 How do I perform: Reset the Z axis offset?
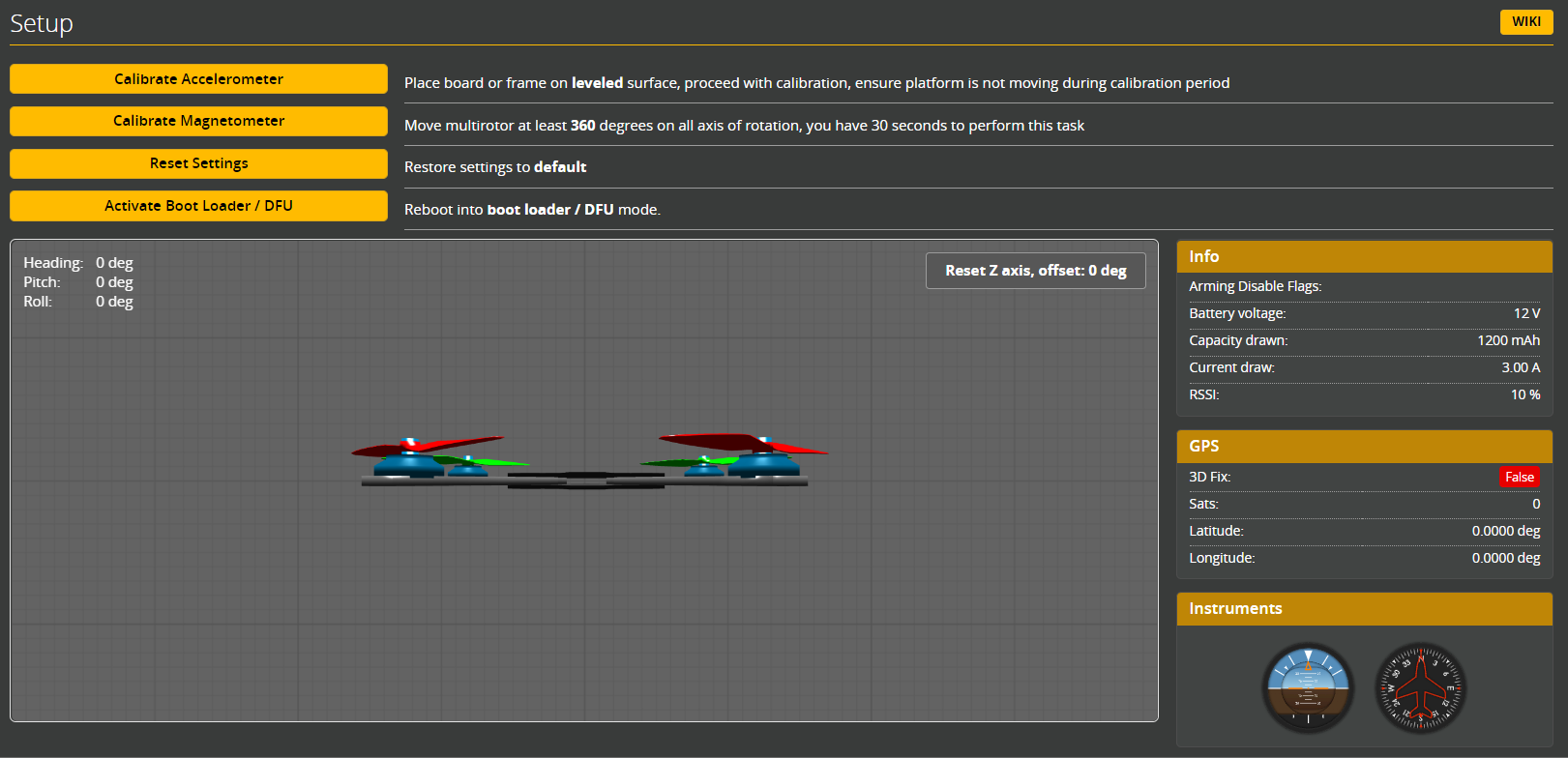click(1035, 271)
